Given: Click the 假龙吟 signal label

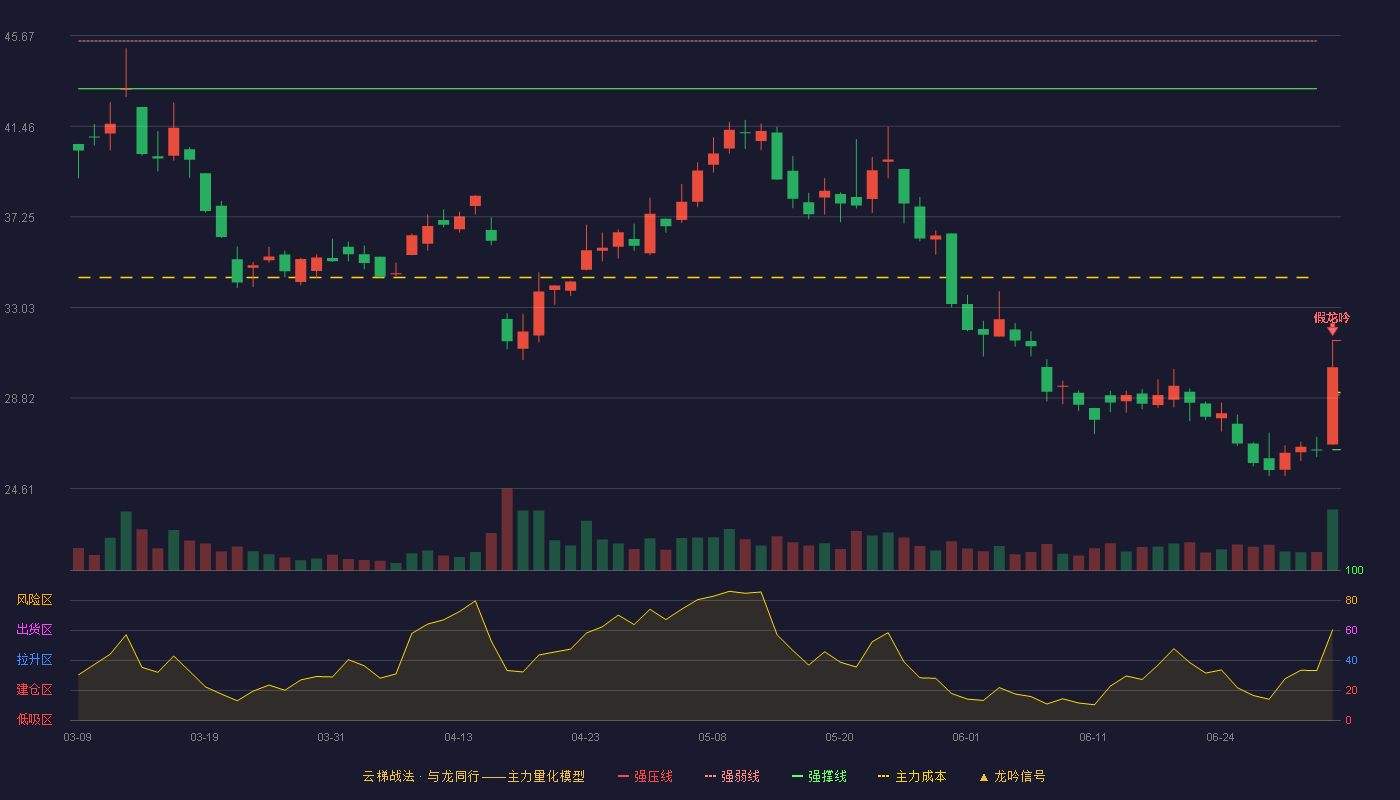Looking at the screenshot, I should point(1332,318).
